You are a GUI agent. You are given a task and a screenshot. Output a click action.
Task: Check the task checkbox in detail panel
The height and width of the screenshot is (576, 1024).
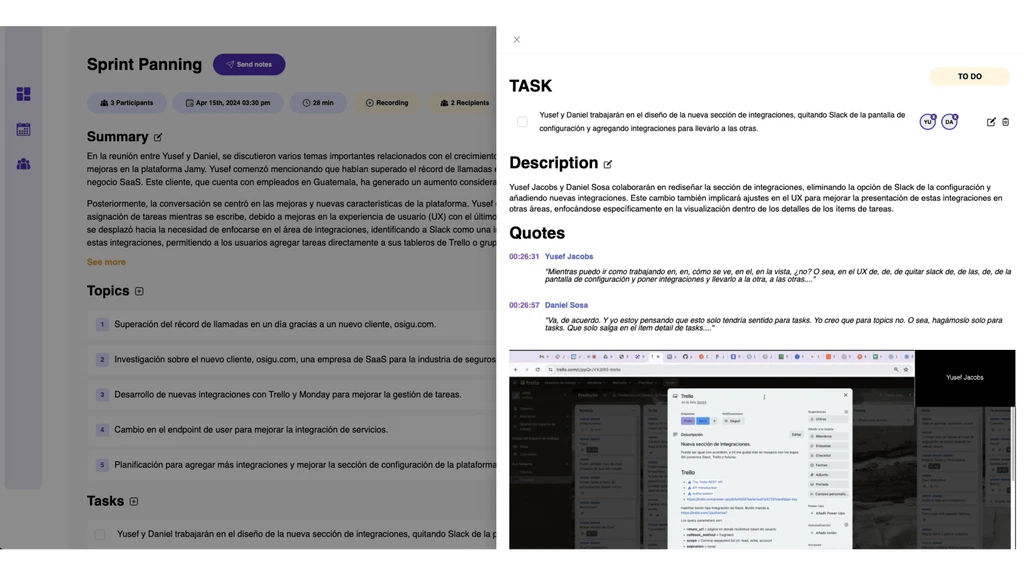point(522,122)
